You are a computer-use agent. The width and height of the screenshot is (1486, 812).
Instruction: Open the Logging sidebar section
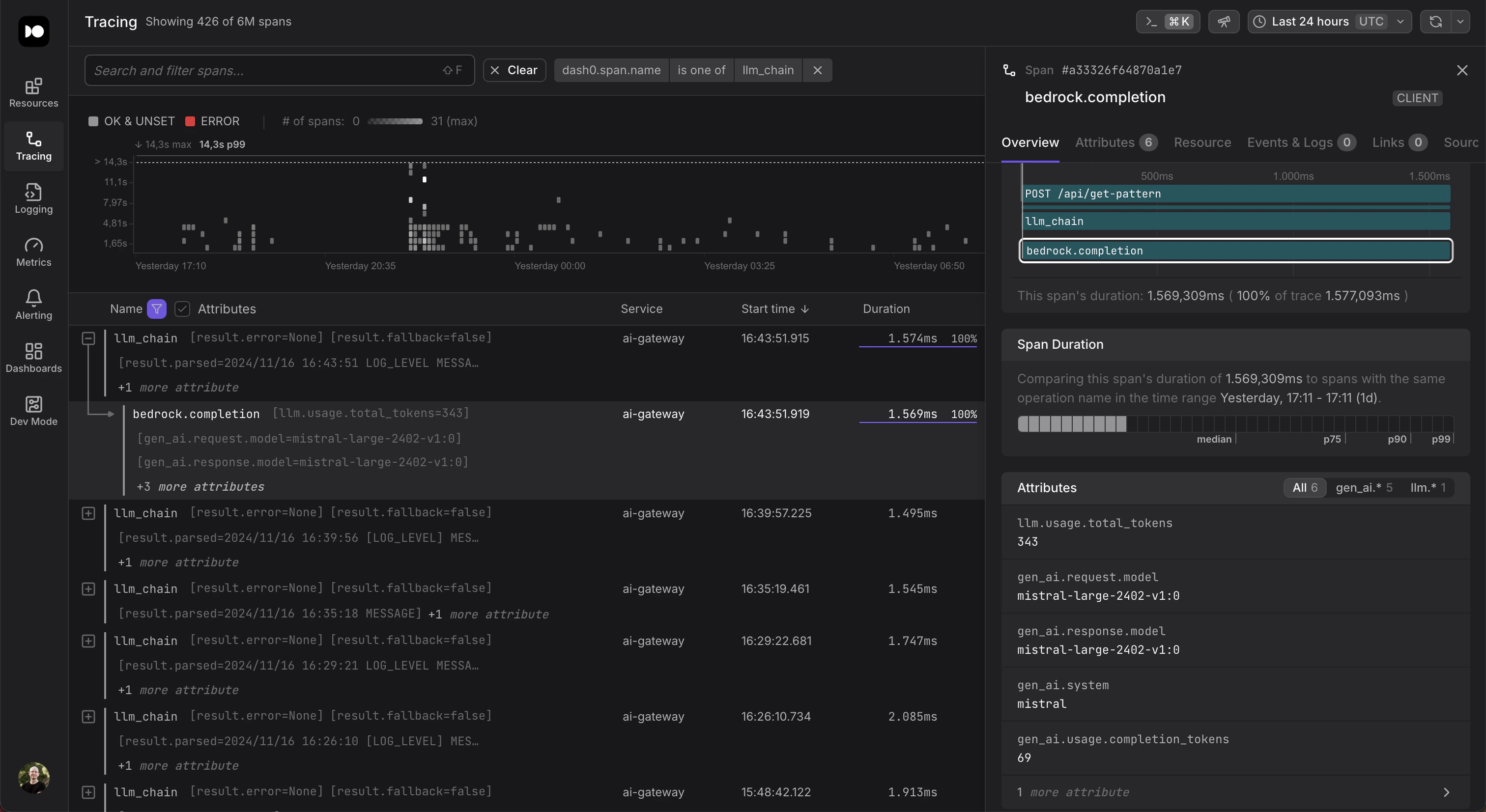(33, 199)
